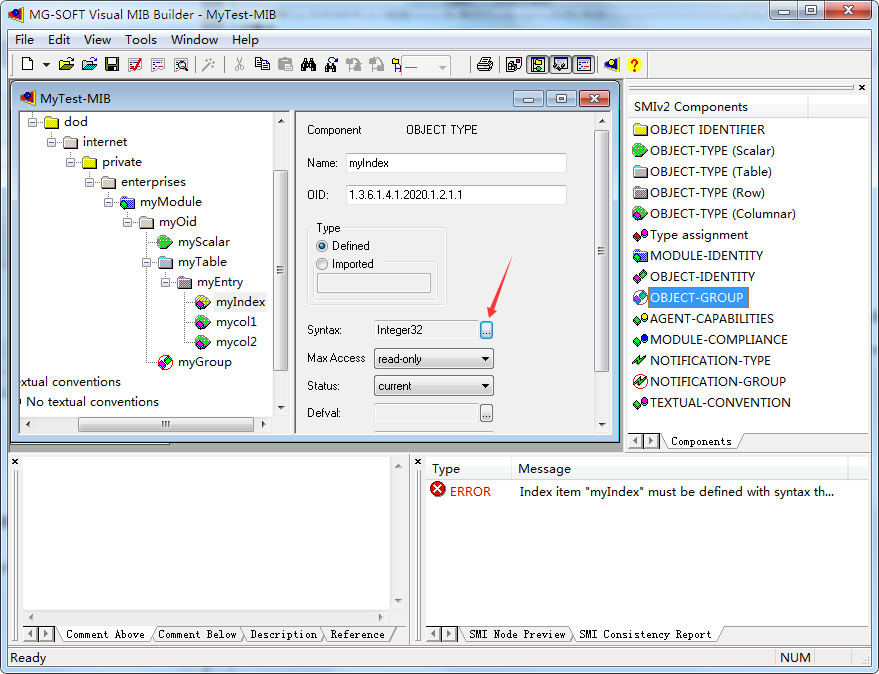
Task: Collapse the myTable tree node
Action: [x=148, y=262]
